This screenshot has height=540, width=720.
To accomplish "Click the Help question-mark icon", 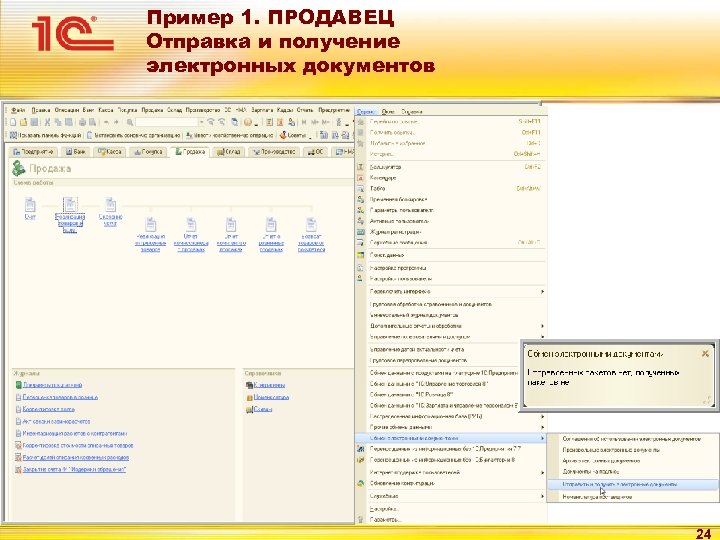I will pos(248,122).
